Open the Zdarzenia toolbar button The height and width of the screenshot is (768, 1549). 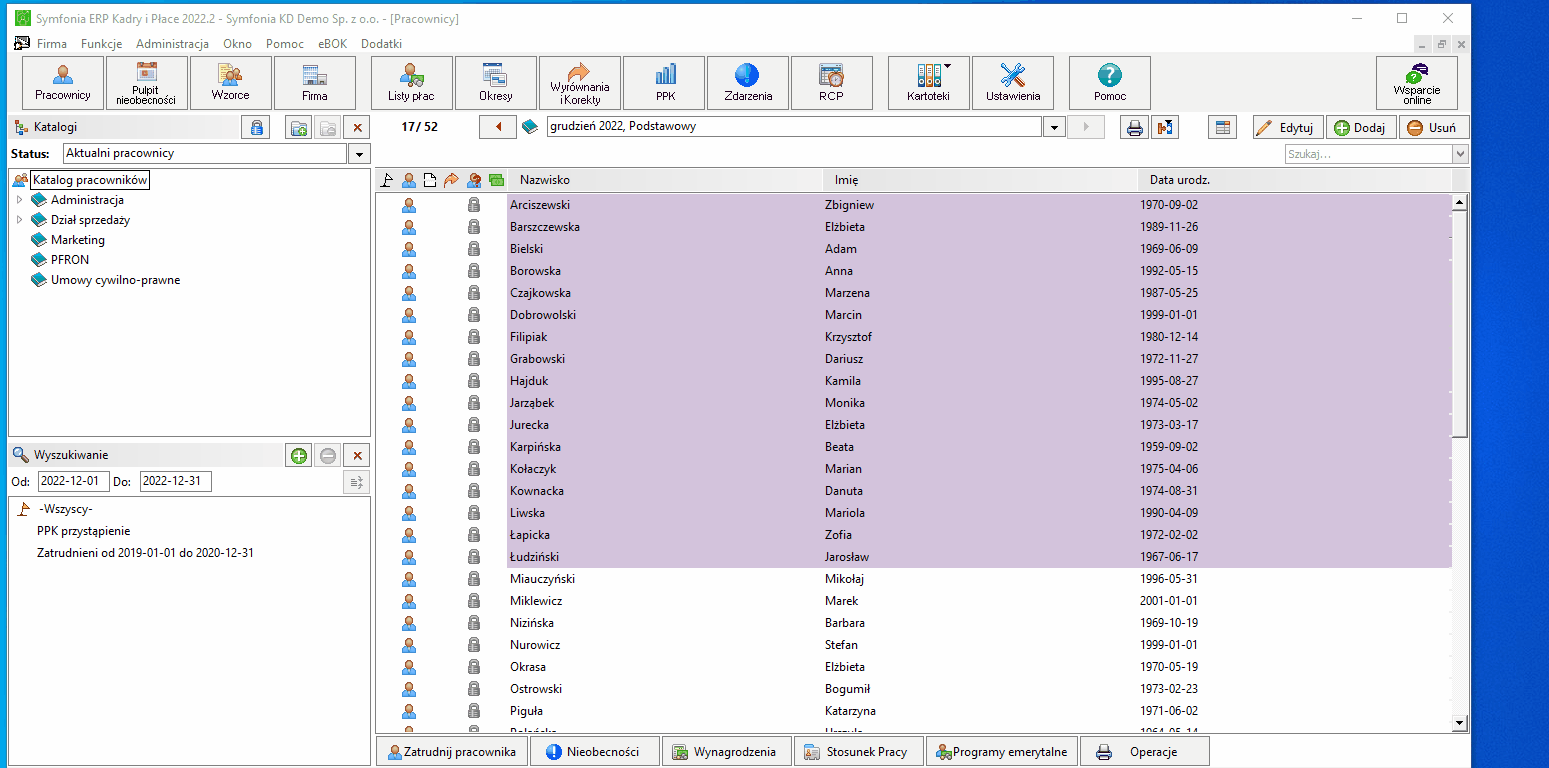tap(748, 83)
